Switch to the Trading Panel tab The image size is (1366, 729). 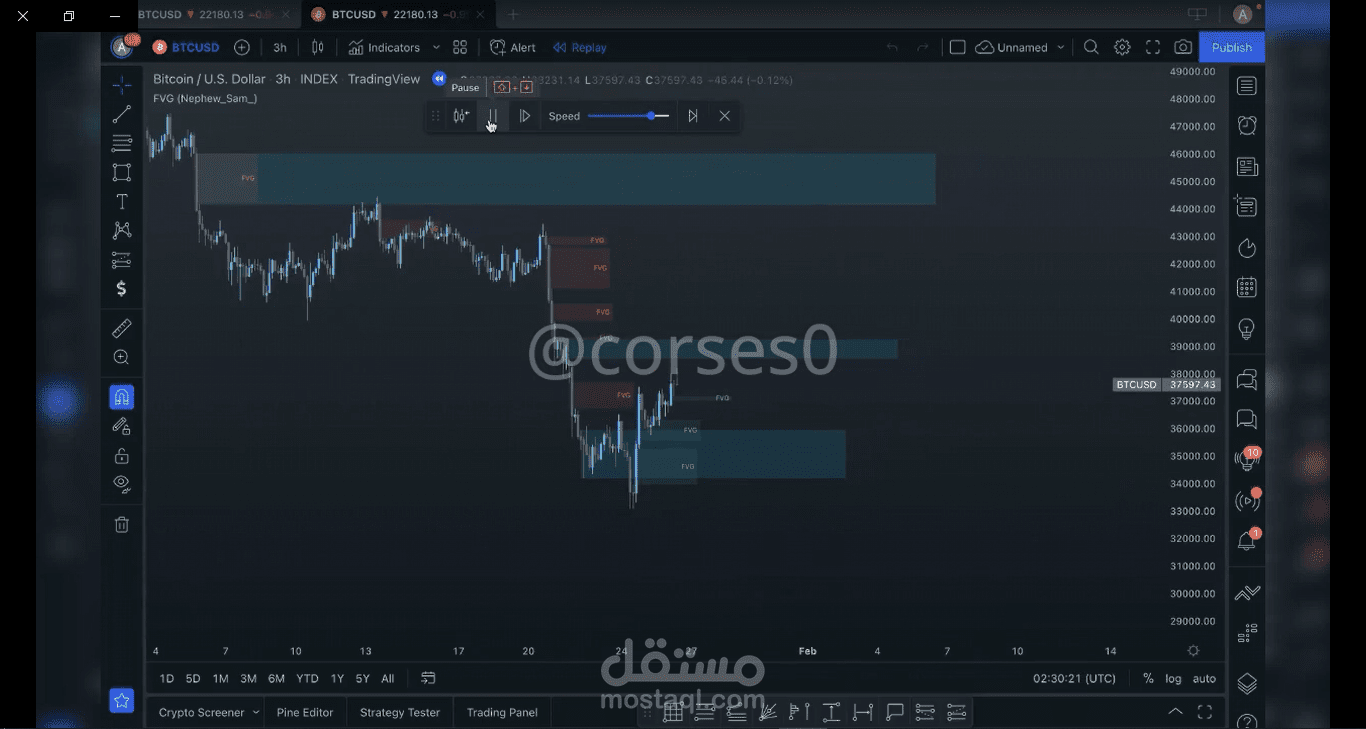click(502, 712)
